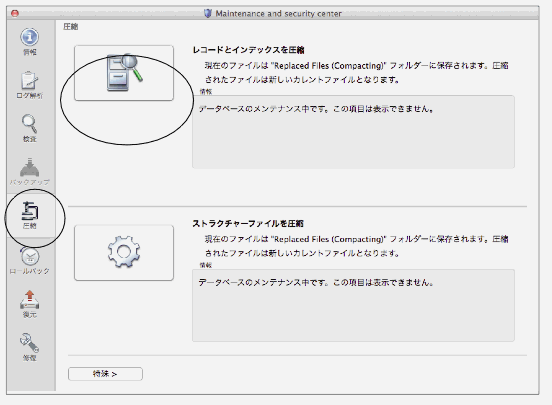Image resolution: width=552 pixels, height=405 pixels.
Task: Click the shield icon in title bar
Action: (208, 13)
